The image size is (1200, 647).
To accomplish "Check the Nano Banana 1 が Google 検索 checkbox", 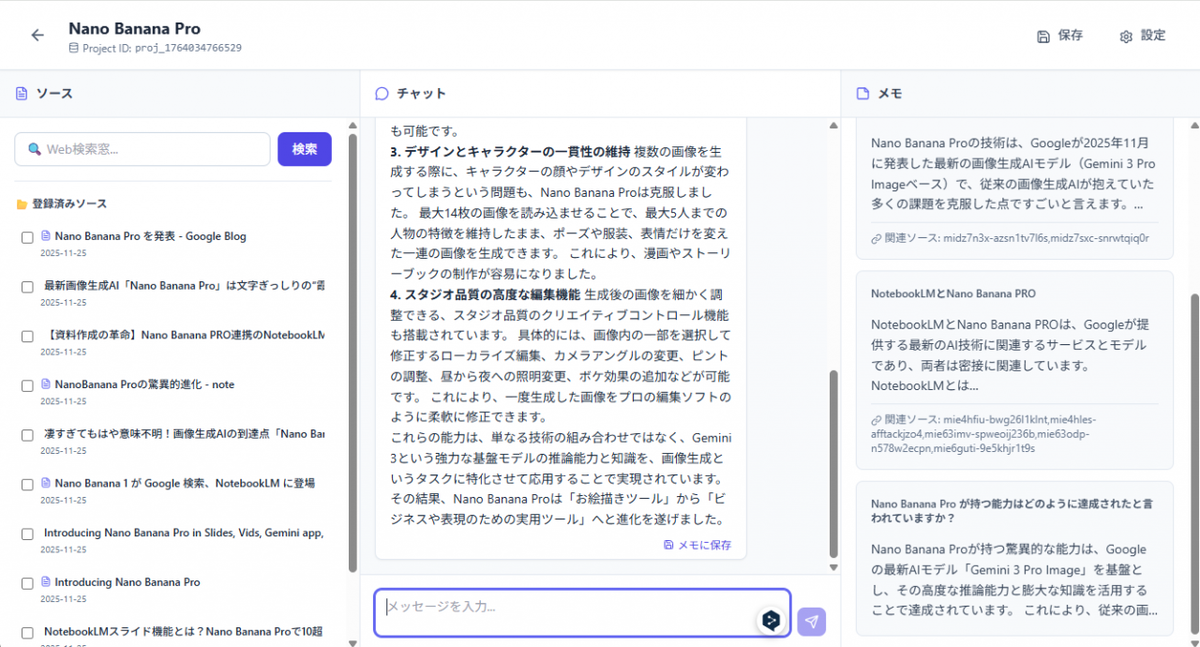I will point(27,485).
